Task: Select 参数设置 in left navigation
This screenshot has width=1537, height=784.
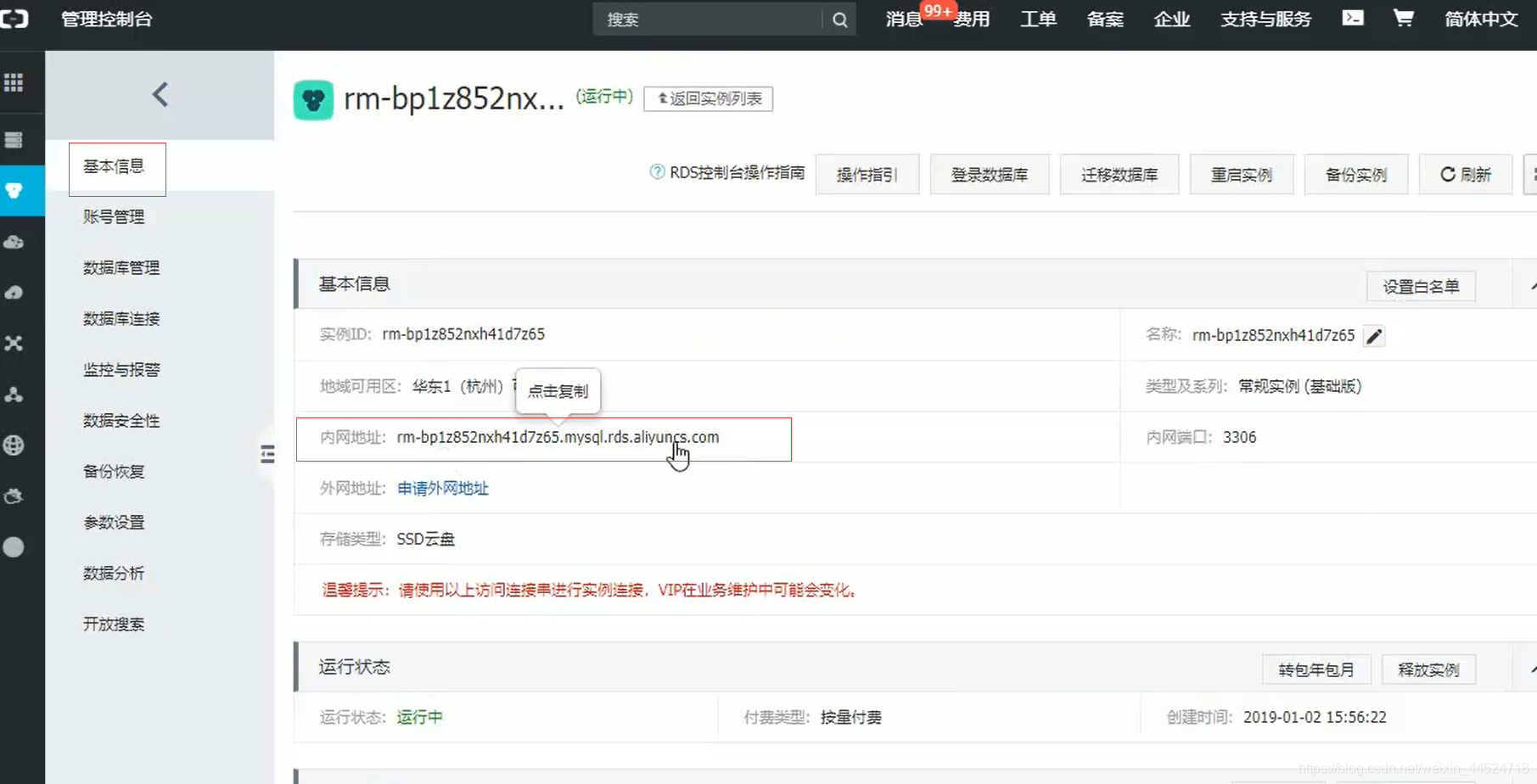Action: point(114,523)
